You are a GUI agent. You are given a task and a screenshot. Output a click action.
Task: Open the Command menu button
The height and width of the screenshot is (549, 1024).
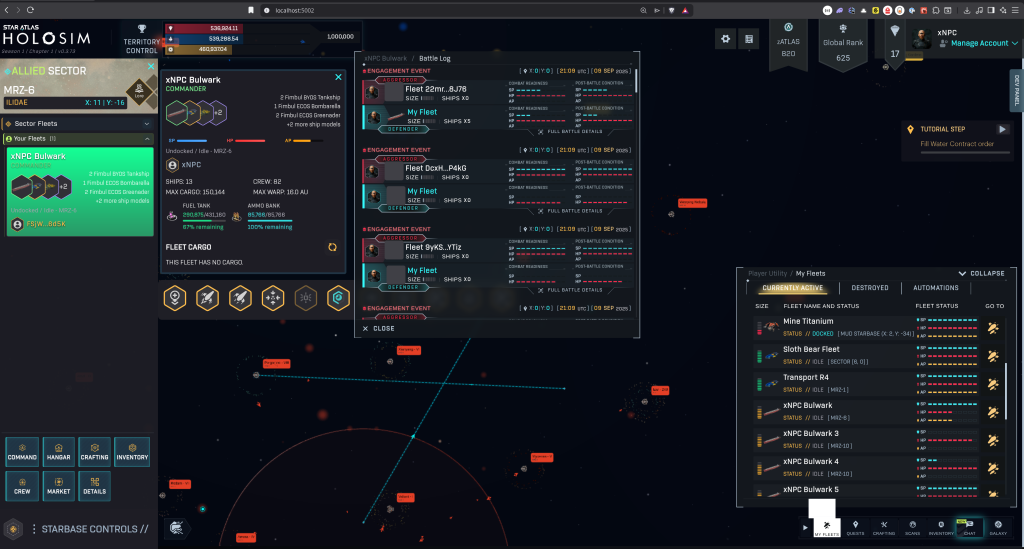pos(22,452)
